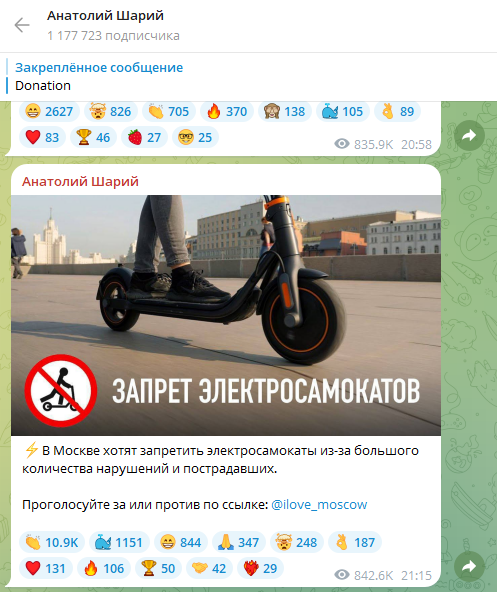497x592 pixels.
Task: Select the praying hands reaction 347
Action: pyautogui.click(x=239, y=543)
